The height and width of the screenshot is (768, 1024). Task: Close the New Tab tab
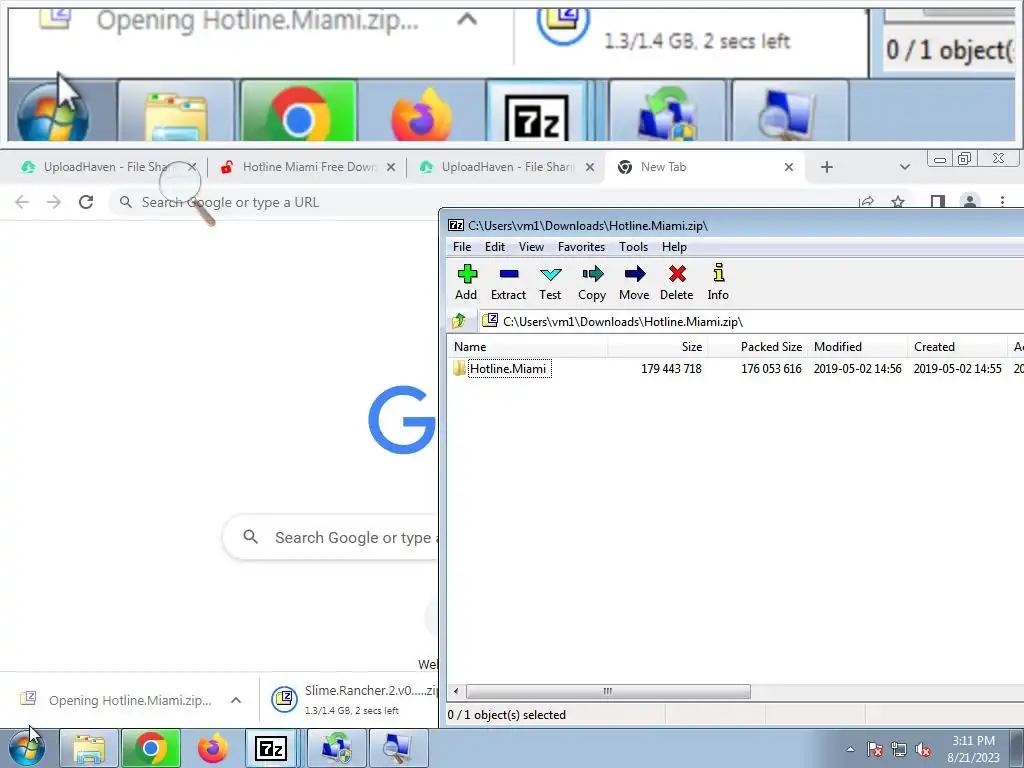click(x=789, y=167)
